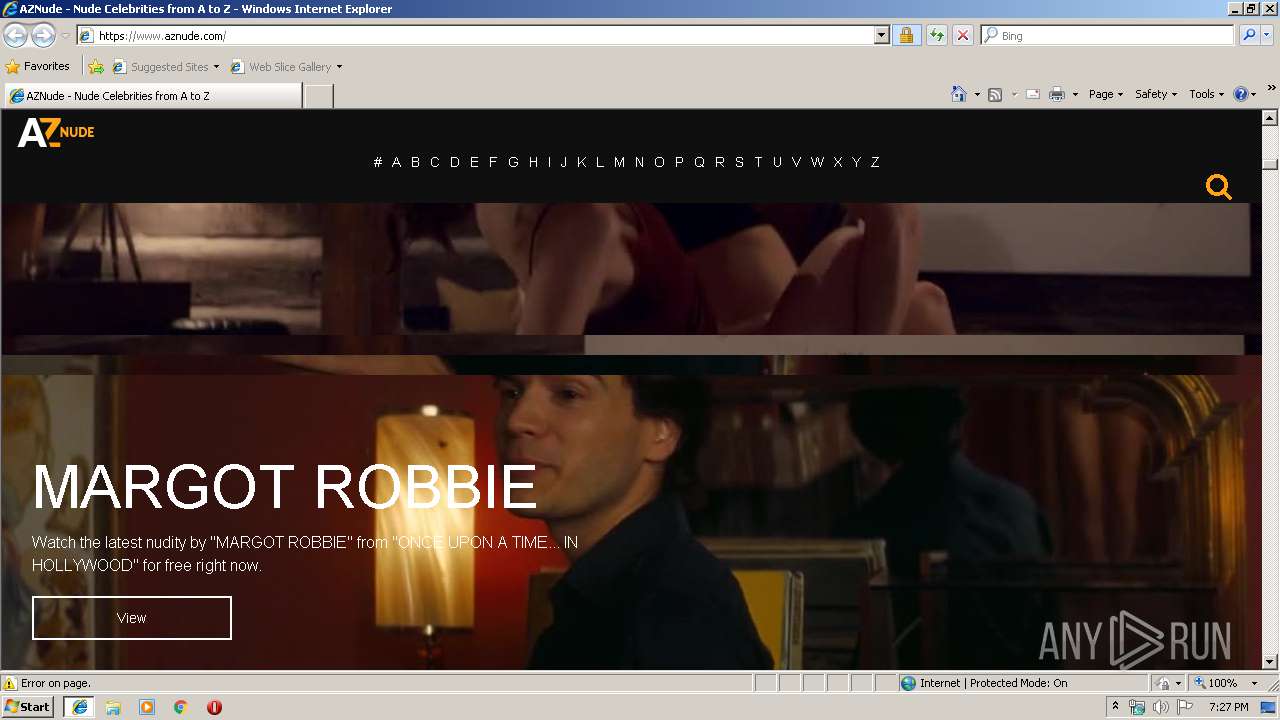Click the Error on page warning icon
1280x720 pixels.
click(10, 683)
